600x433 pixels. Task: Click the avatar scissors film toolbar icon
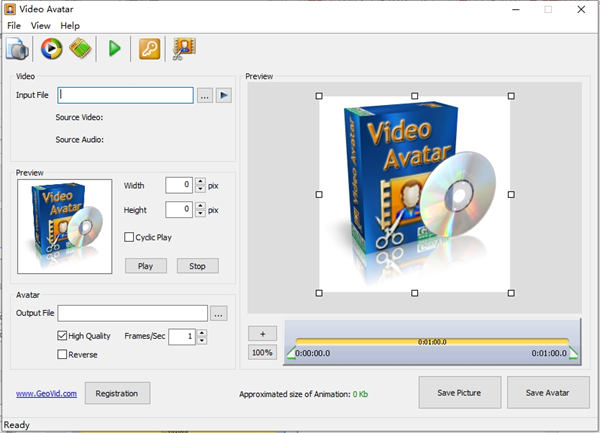pyautogui.click(x=184, y=49)
